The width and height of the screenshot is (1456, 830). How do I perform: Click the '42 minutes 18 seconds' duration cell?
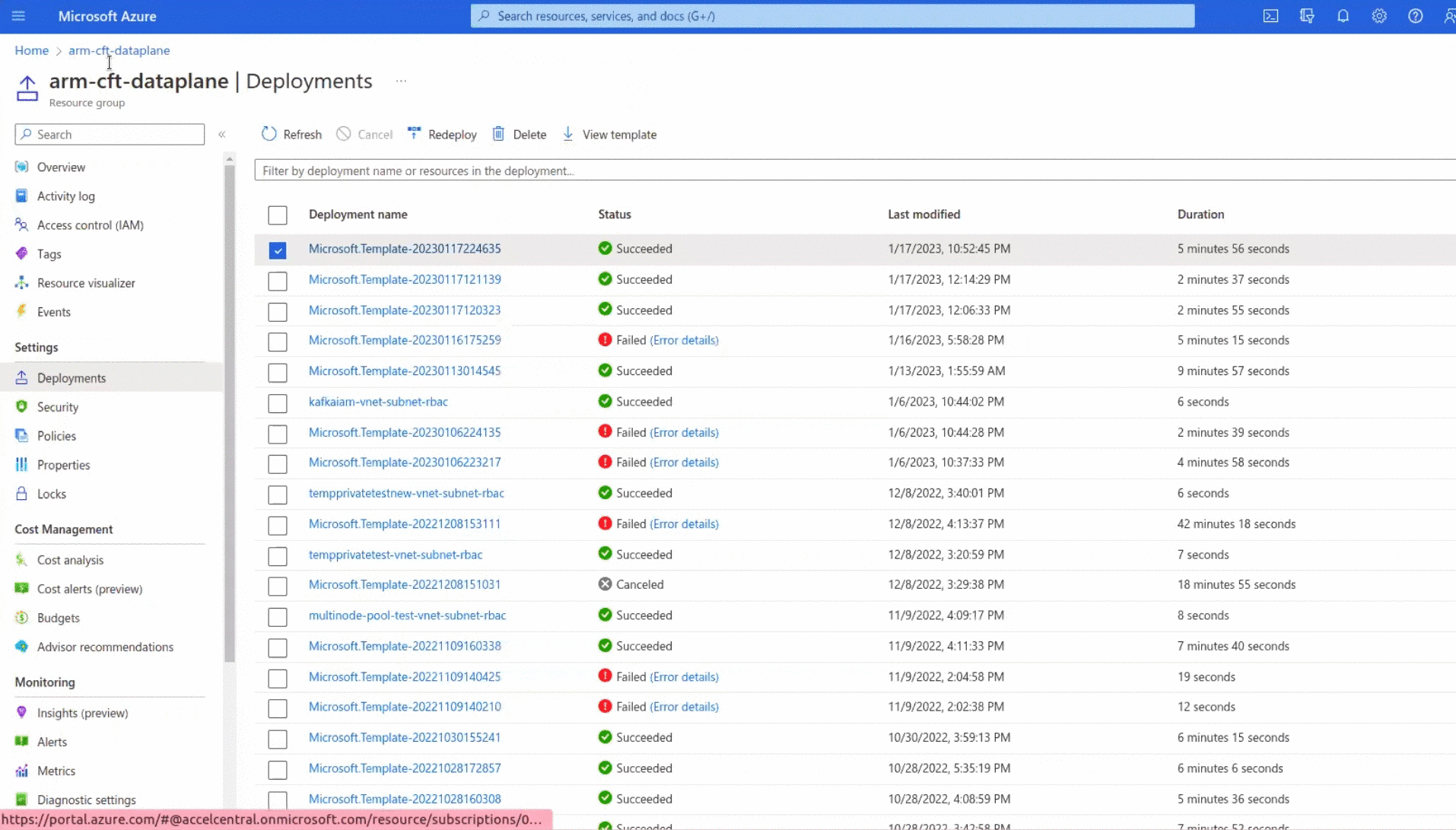pos(1236,523)
